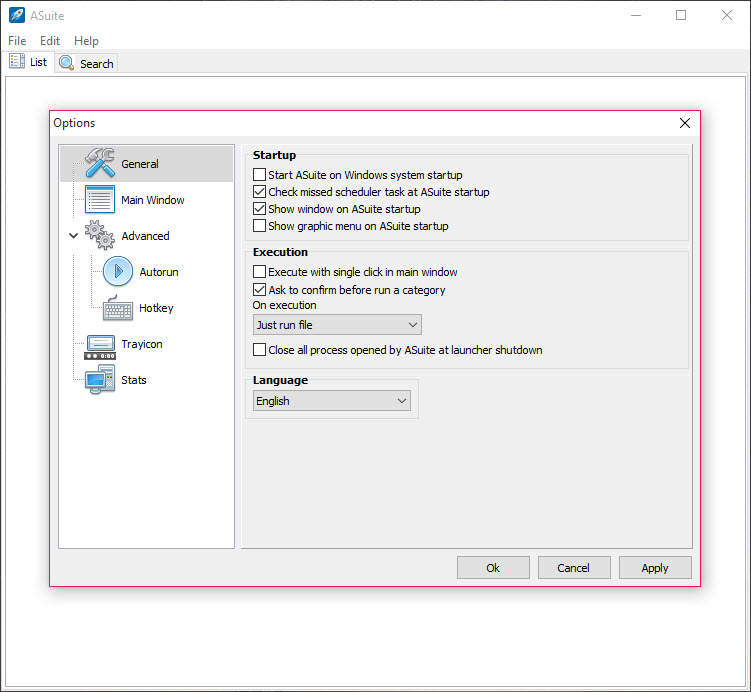This screenshot has width=751, height=692.
Task: Select the Stats options page
Action: 134,380
